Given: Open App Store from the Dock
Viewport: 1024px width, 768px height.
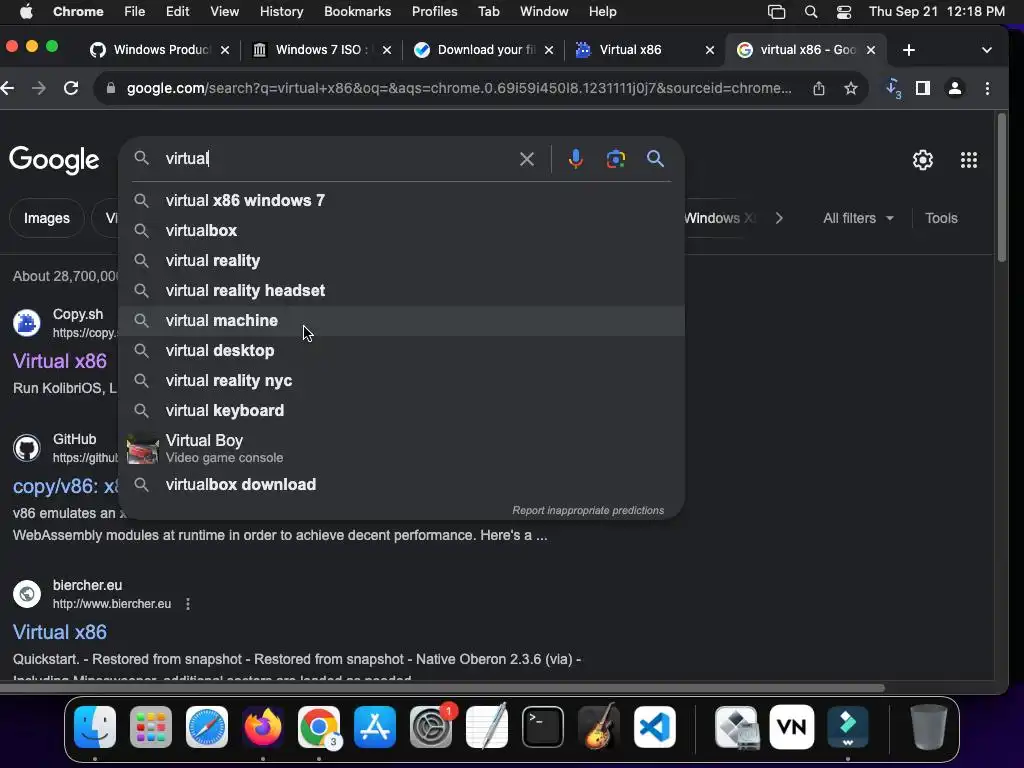Looking at the screenshot, I should 375,726.
